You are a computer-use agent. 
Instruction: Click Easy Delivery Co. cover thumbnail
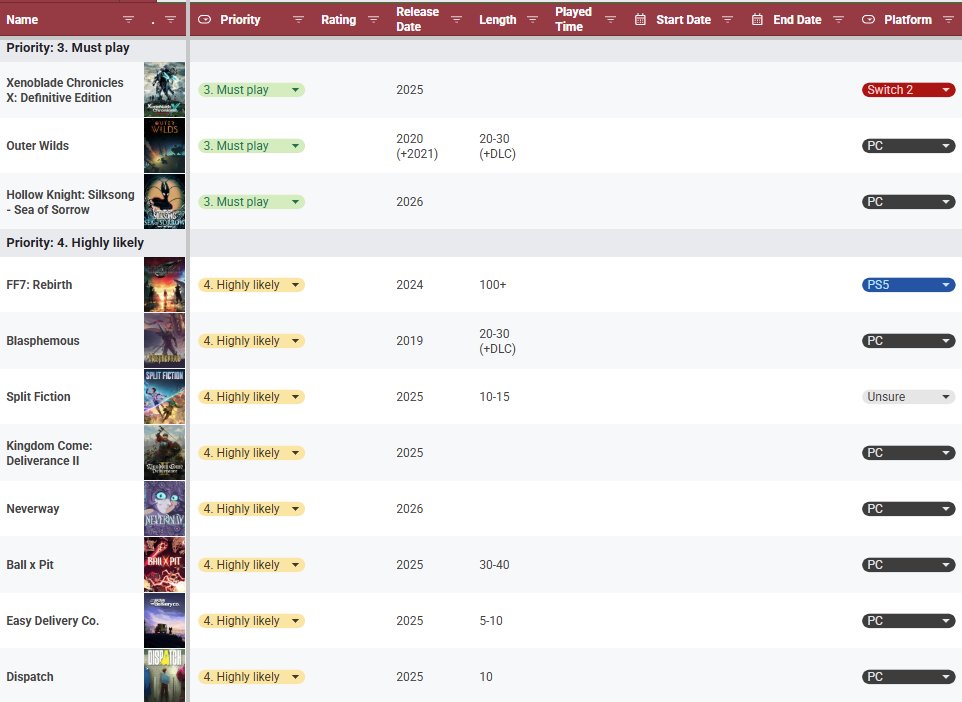point(164,620)
